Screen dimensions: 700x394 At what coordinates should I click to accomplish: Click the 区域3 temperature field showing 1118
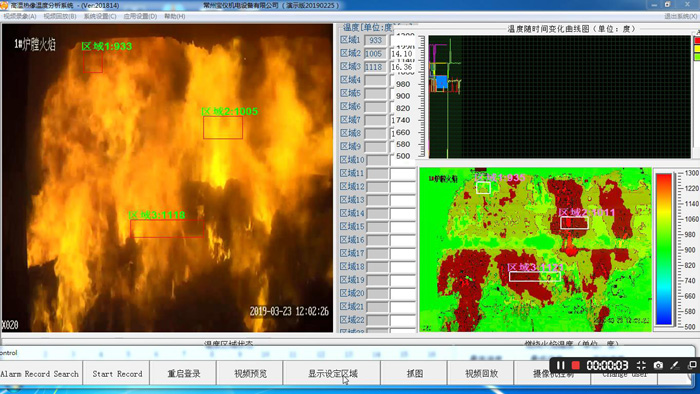tap(375, 67)
